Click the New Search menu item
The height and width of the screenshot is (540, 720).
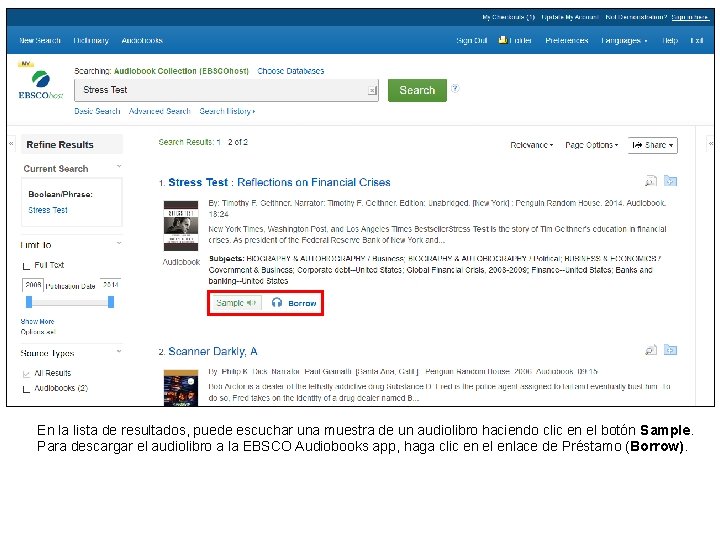[40, 40]
